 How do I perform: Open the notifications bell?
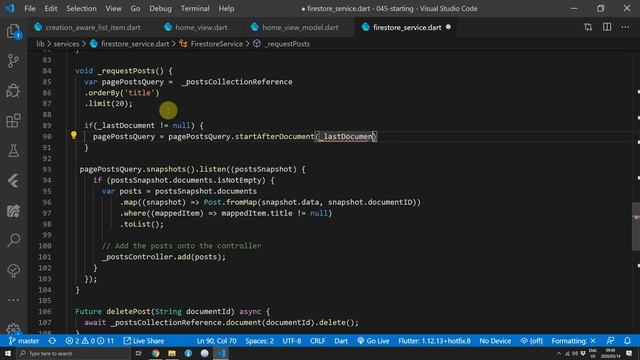coord(628,341)
